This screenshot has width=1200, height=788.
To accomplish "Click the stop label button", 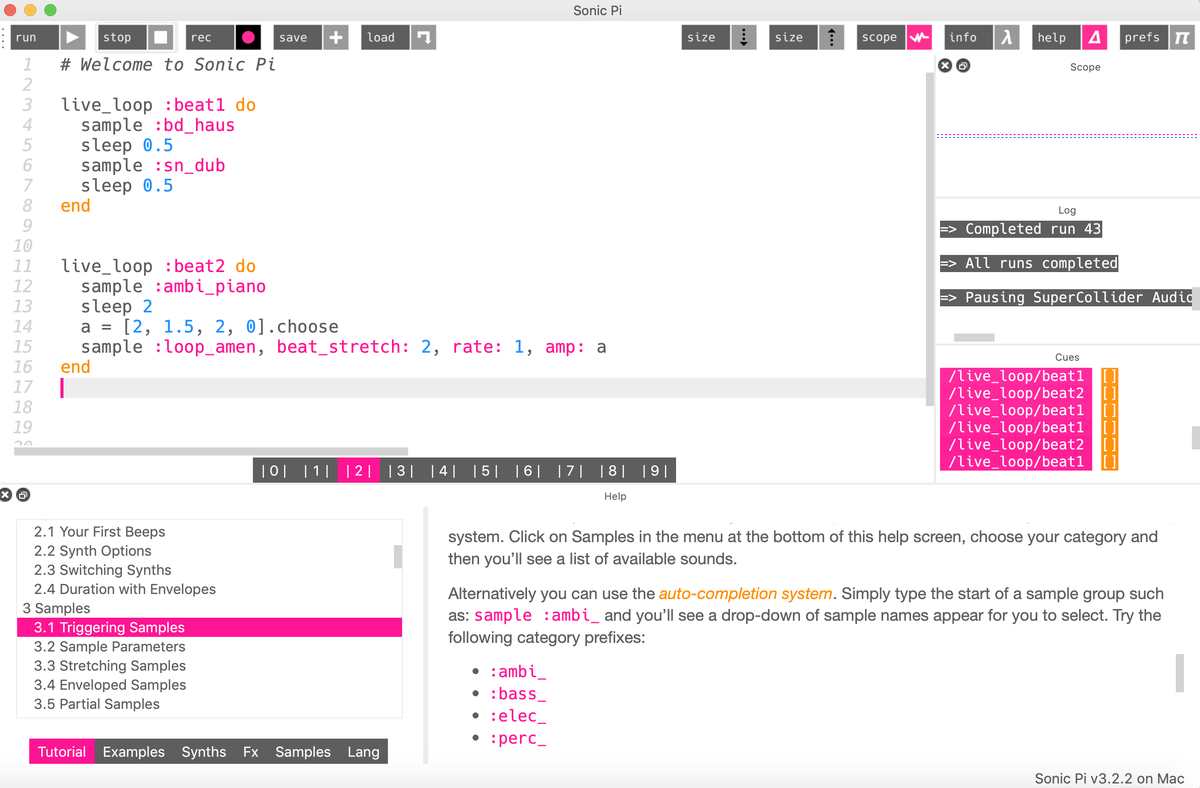I will [x=123, y=38].
